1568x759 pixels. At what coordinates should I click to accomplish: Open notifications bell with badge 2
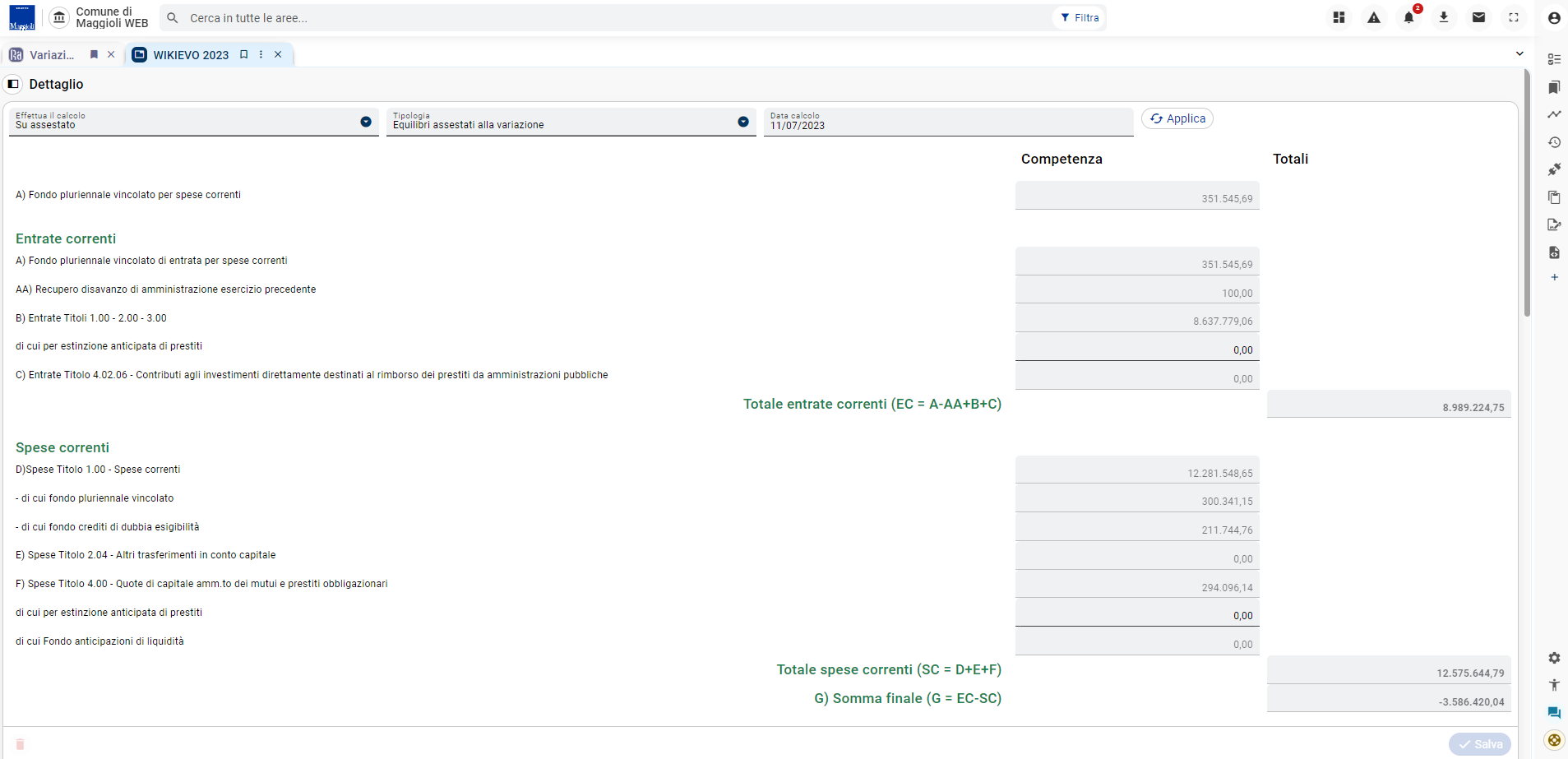tap(1409, 17)
